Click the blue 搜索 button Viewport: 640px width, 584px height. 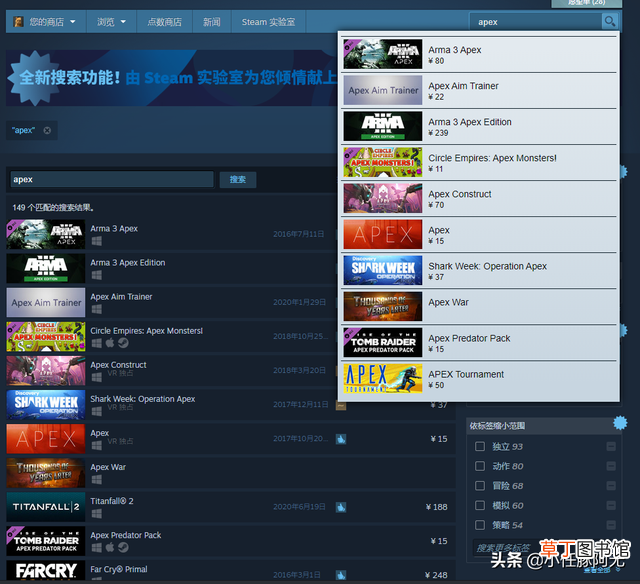pos(238,180)
